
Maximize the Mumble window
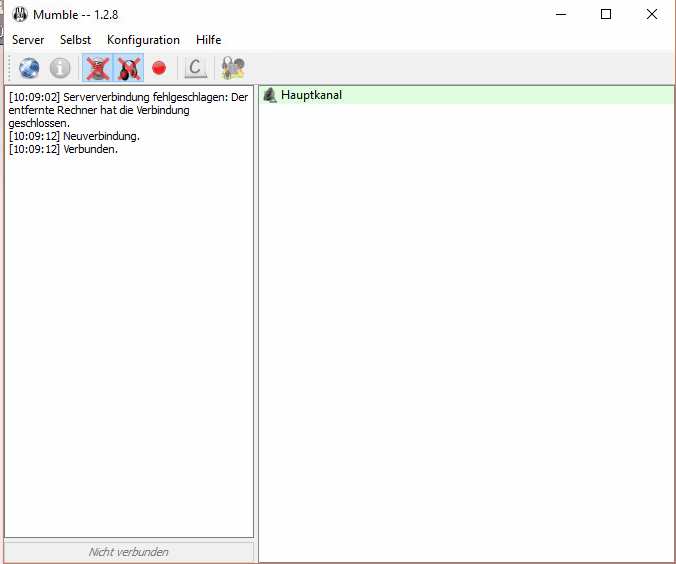[x=606, y=15]
